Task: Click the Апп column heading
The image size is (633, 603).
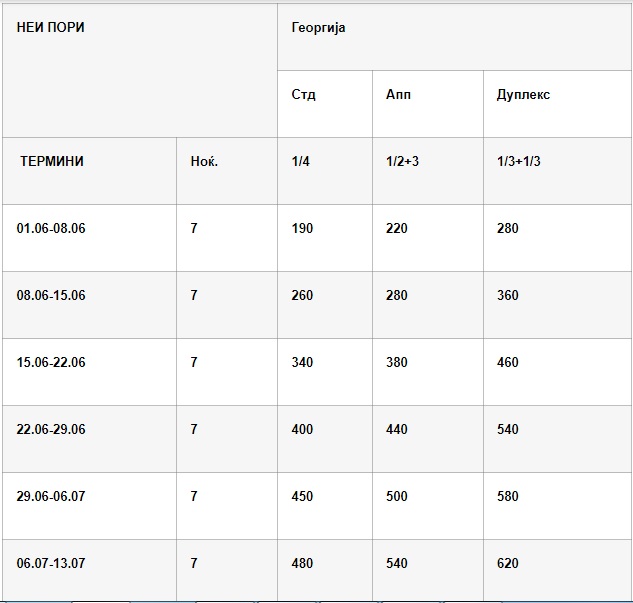Action: (x=398, y=95)
